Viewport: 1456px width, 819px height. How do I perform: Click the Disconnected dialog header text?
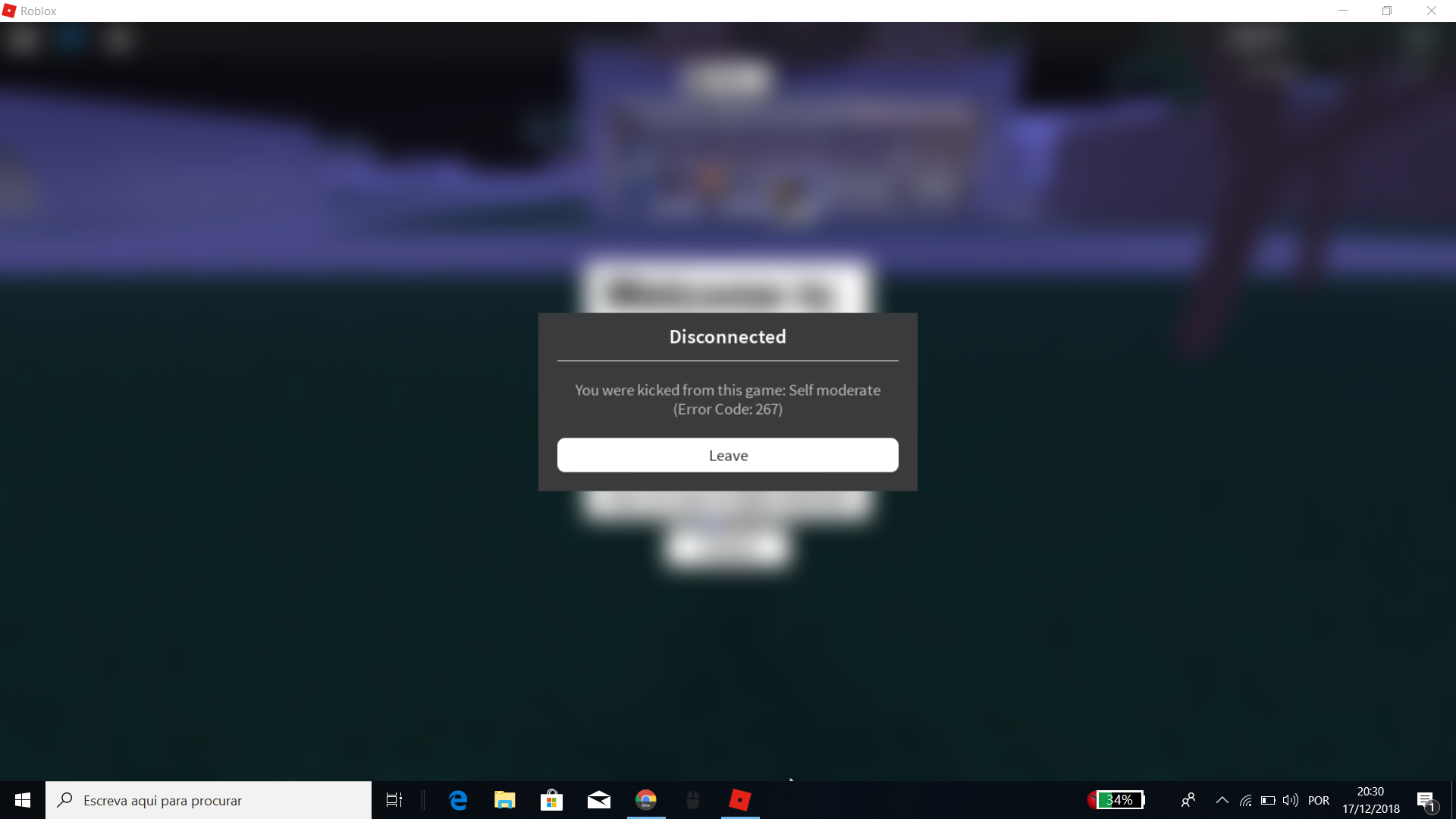[x=728, y=336]
